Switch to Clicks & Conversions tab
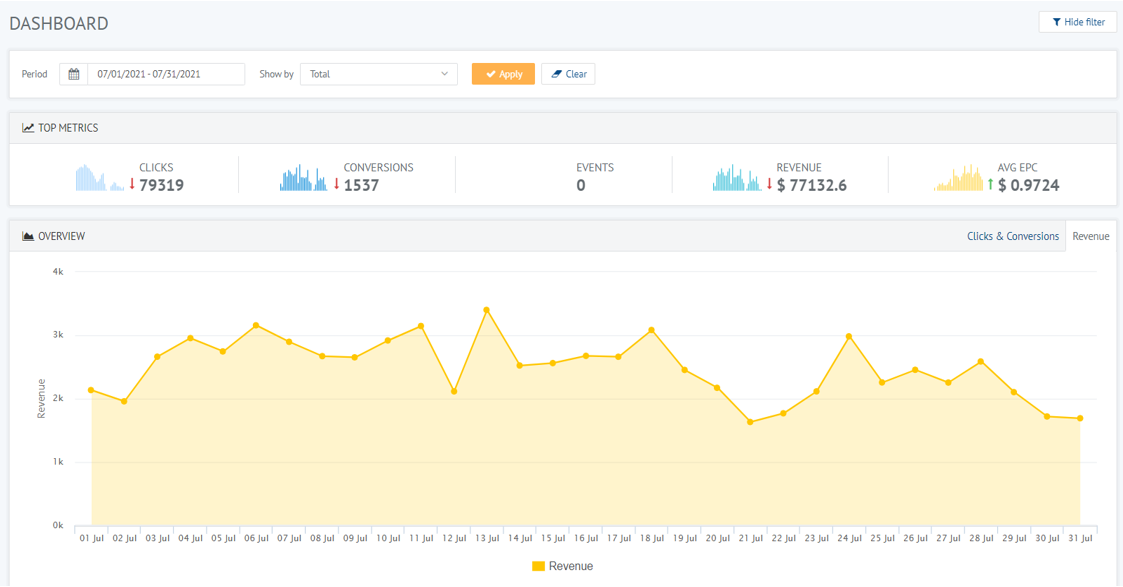 pos(1013,236)
